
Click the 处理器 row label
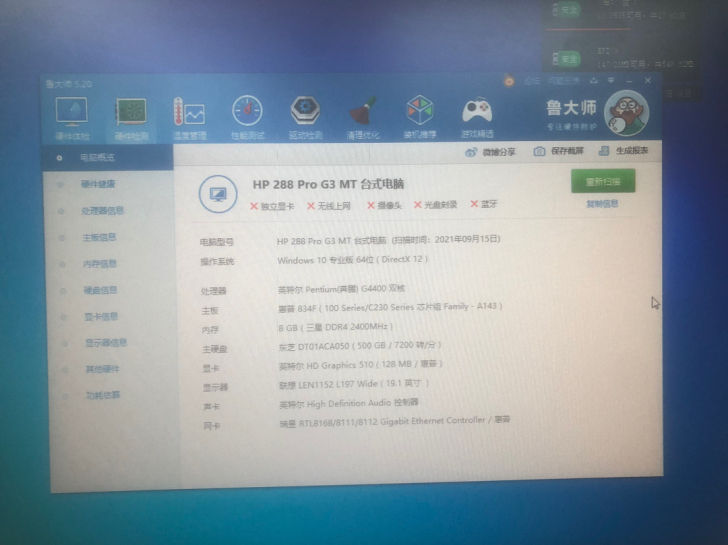point(214,291)
